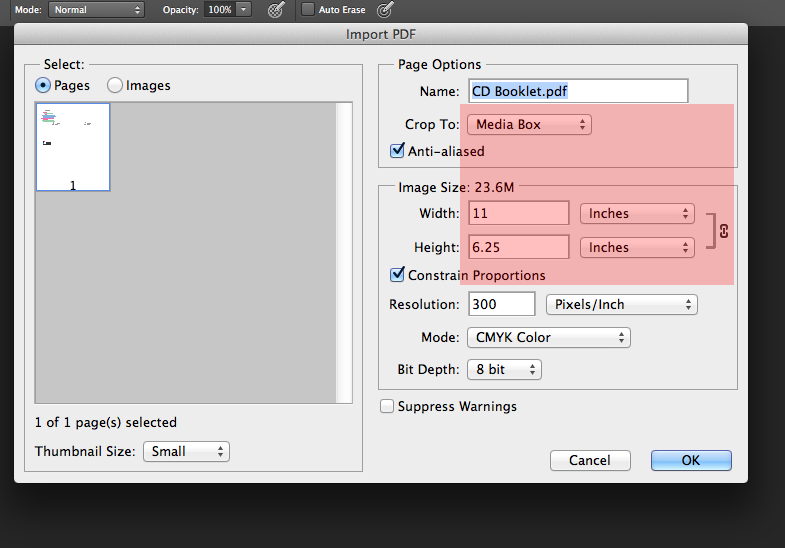Click the Name field CD Booklet.pdf

pyautogui.click(x=578, y=91)
